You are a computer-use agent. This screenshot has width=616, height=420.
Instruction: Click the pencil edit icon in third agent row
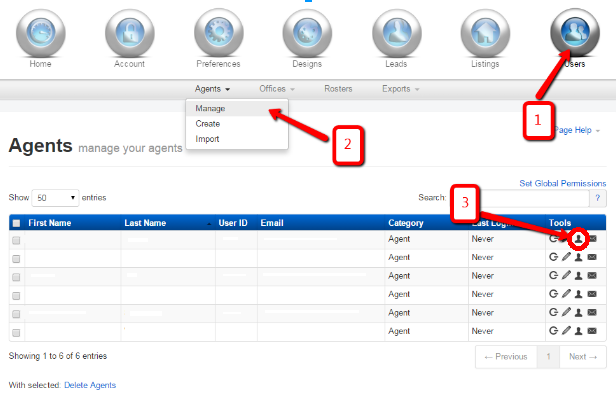(566, 275)
